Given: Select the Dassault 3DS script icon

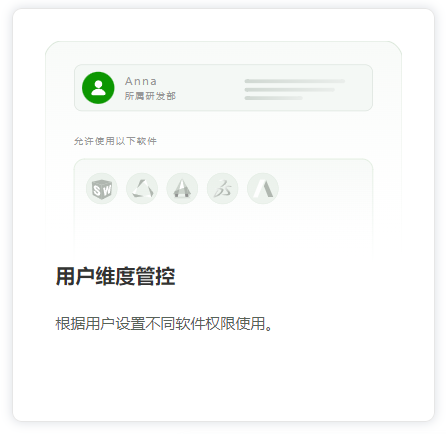Looking at the screenshot, I should [x=223, y=189].
